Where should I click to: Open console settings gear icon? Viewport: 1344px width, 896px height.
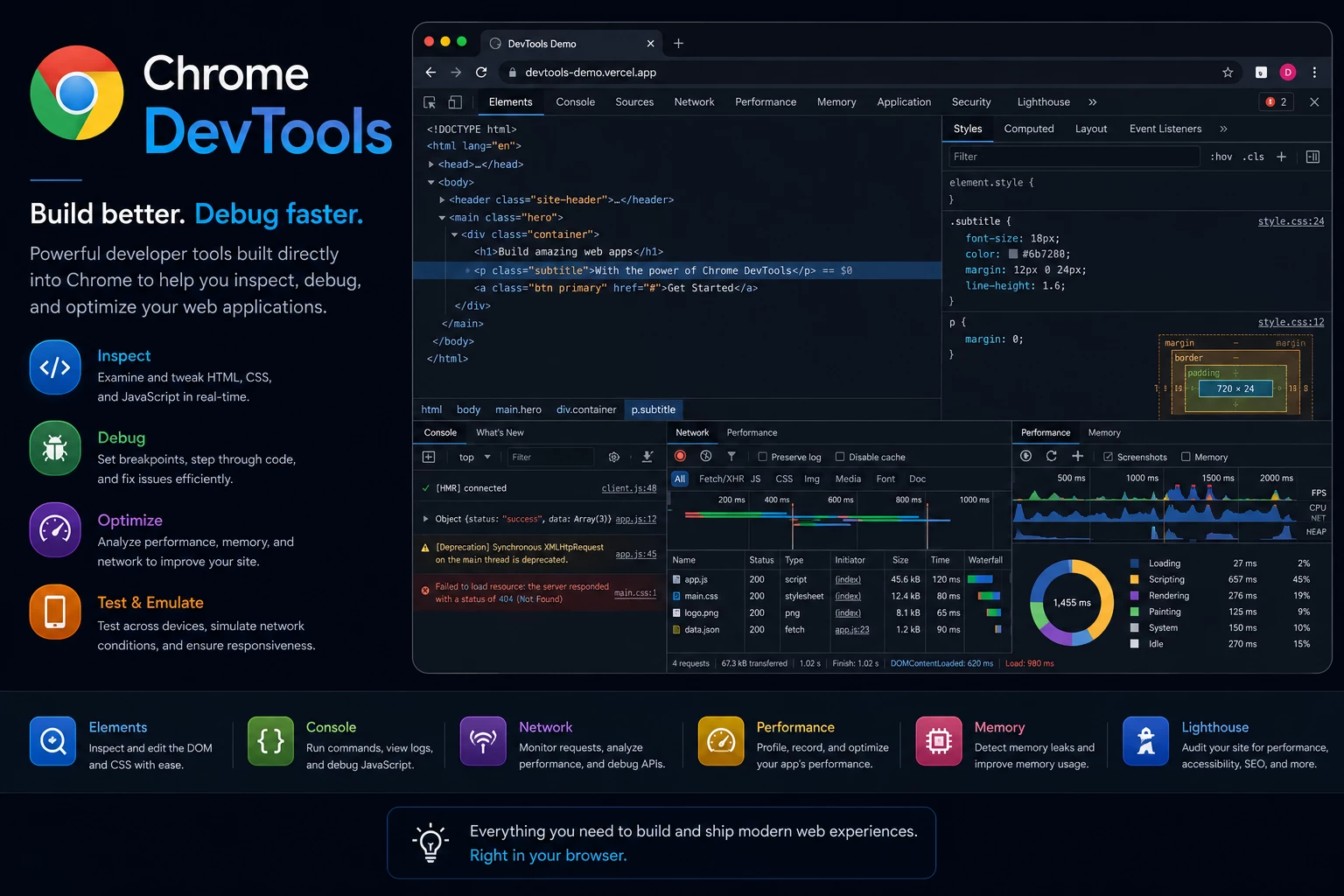tap(614, 457)
